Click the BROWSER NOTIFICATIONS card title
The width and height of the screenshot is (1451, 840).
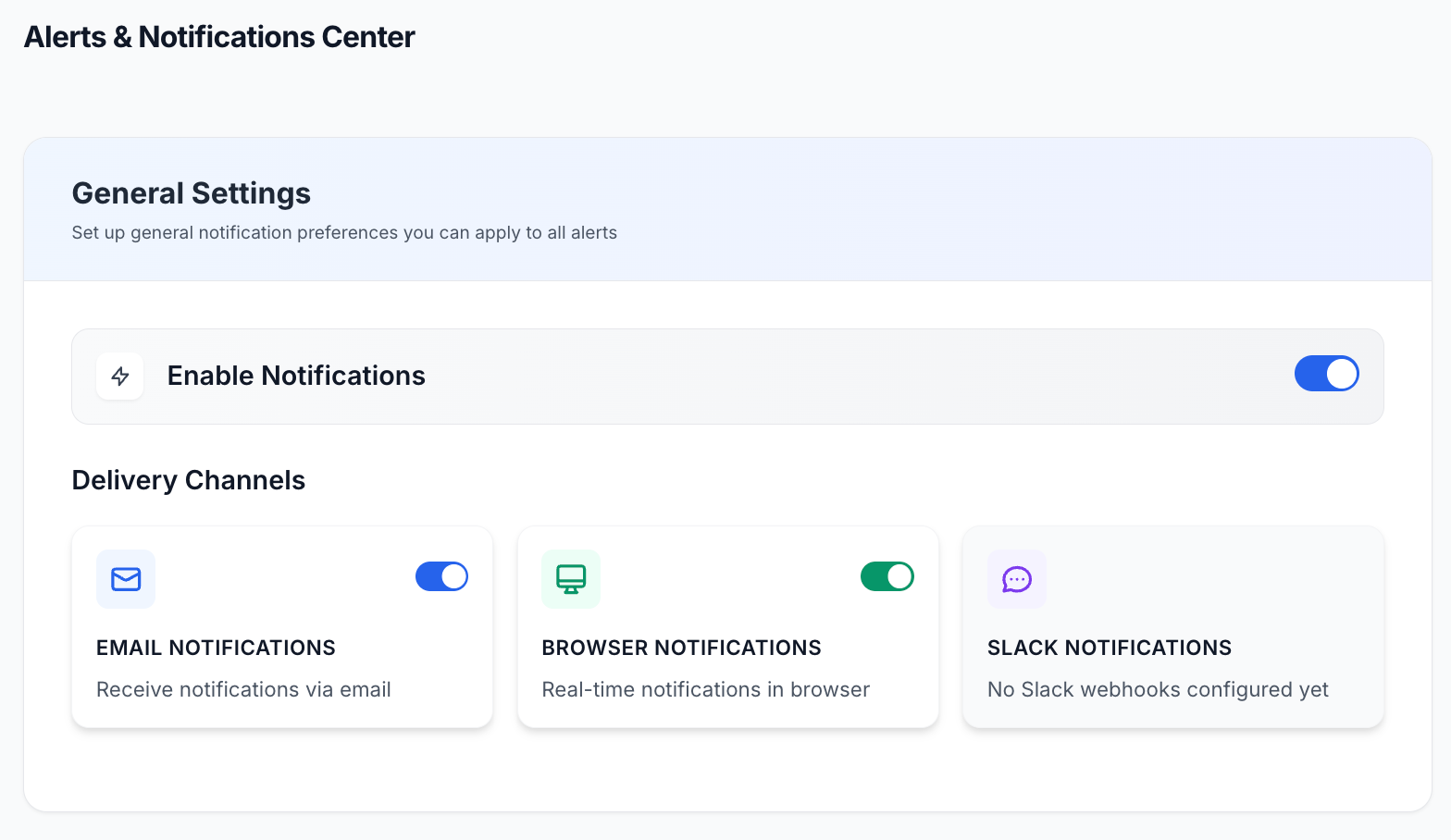click(x=681, y=648)
